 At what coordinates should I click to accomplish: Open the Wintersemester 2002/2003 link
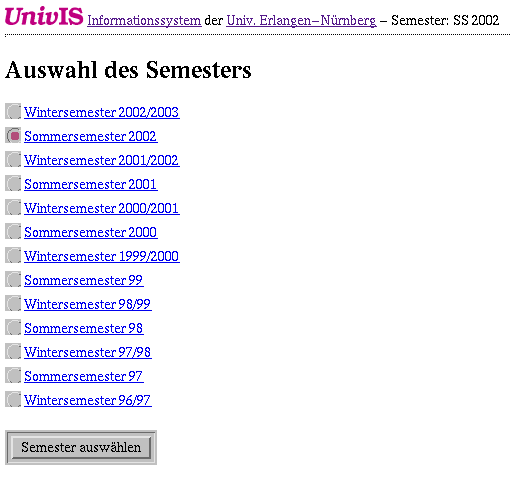click(x=102, y=112)
